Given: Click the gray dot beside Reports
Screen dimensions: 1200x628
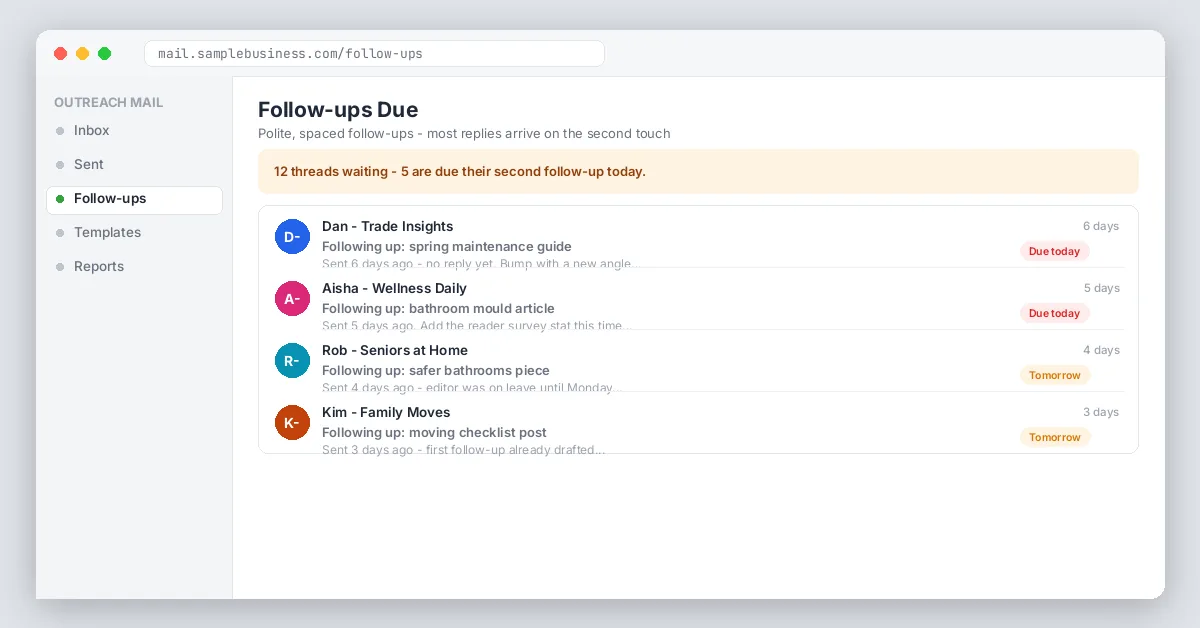Looking at the screenshot, I should coord(60,267).
